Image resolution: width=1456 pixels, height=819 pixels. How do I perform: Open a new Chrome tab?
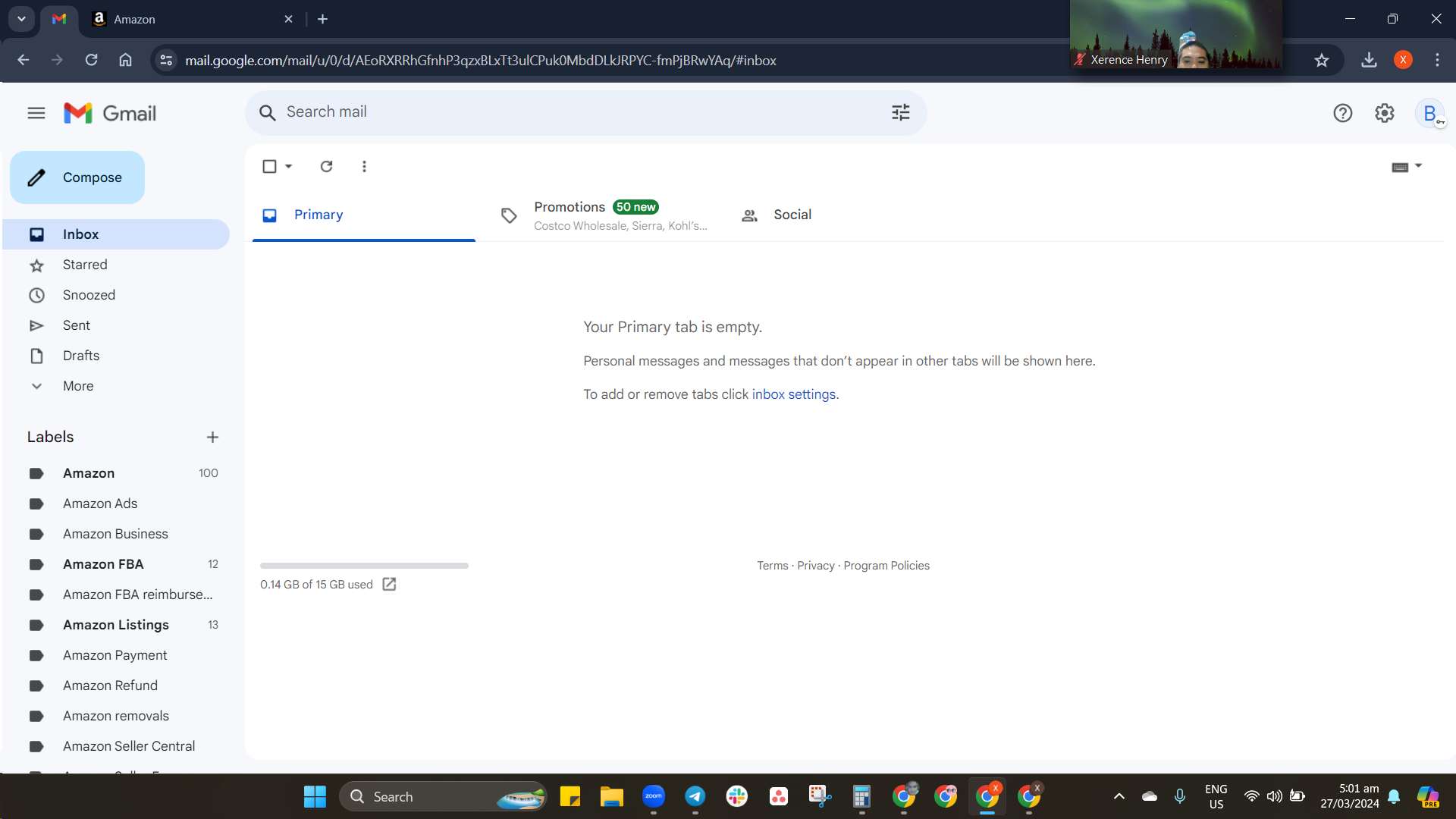point(323,19)
